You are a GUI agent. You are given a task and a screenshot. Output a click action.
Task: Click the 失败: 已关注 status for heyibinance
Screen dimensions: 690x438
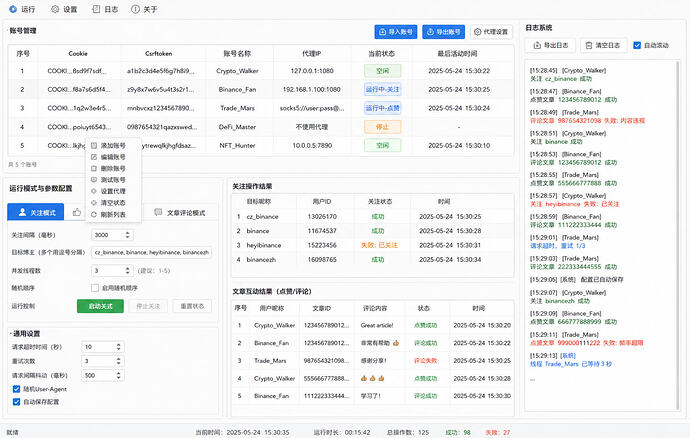(x=379, y=245)
